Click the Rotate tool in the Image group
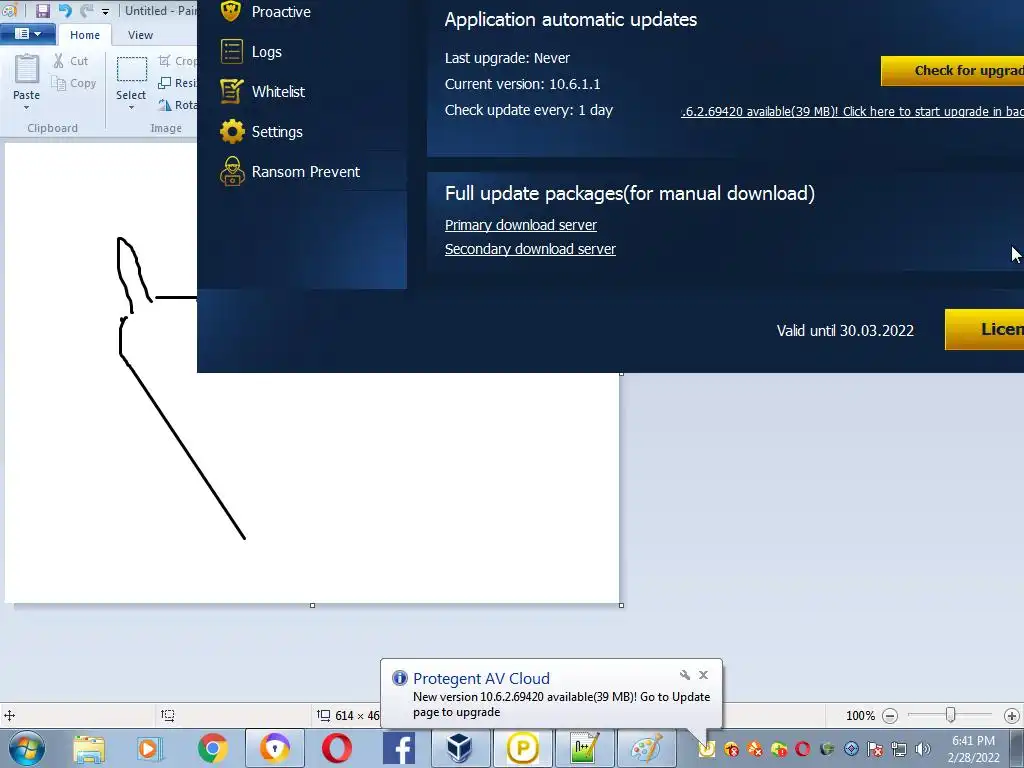 click(177, 105)
